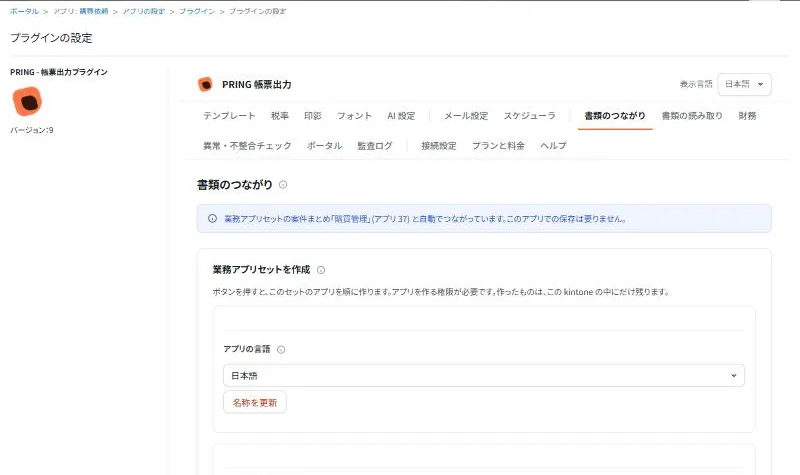Click the blue notice text about 購買管理 アプリ 37
The height and width of the screenshot is (475, 800).
(425, 219)
